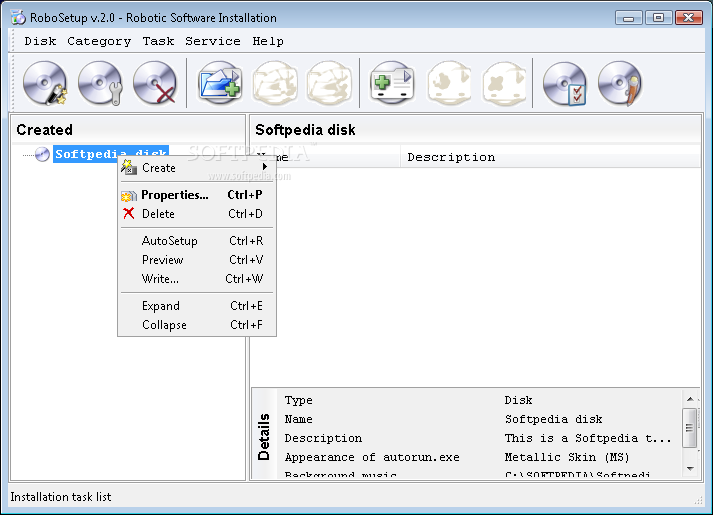Open the Task menu
Image resolution: width=713 pixels, height=515 pixels.
(x=158, y=41)
